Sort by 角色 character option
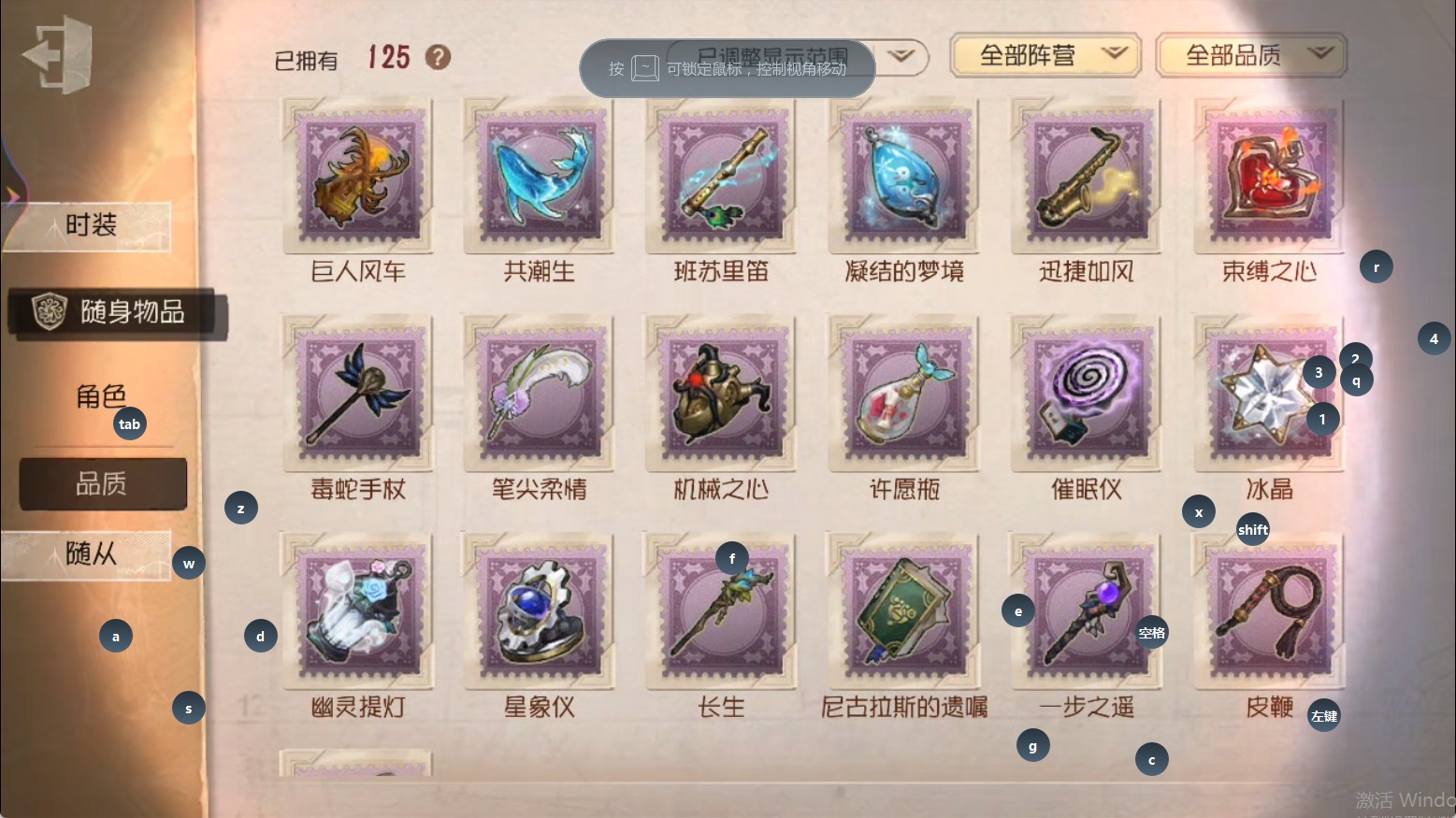 101,396
